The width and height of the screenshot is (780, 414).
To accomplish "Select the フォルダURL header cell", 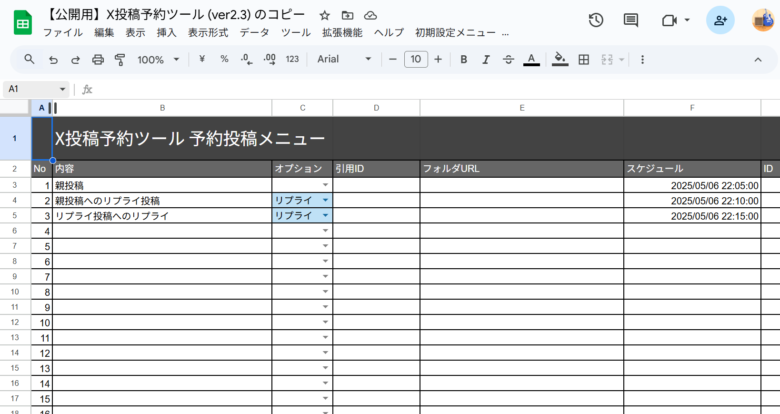I will click(522, 169).
